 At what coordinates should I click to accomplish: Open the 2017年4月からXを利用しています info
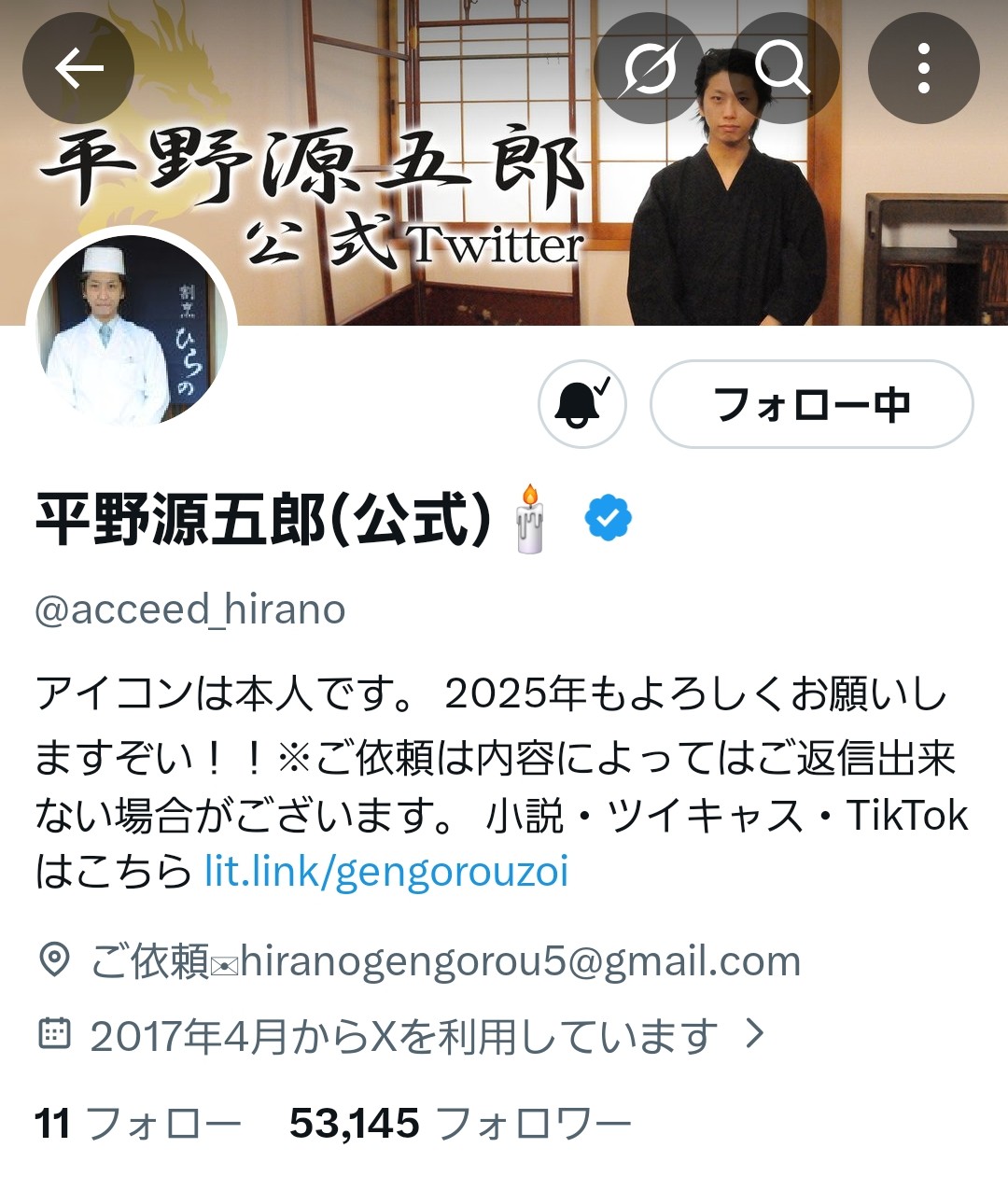coord(404,1035)
